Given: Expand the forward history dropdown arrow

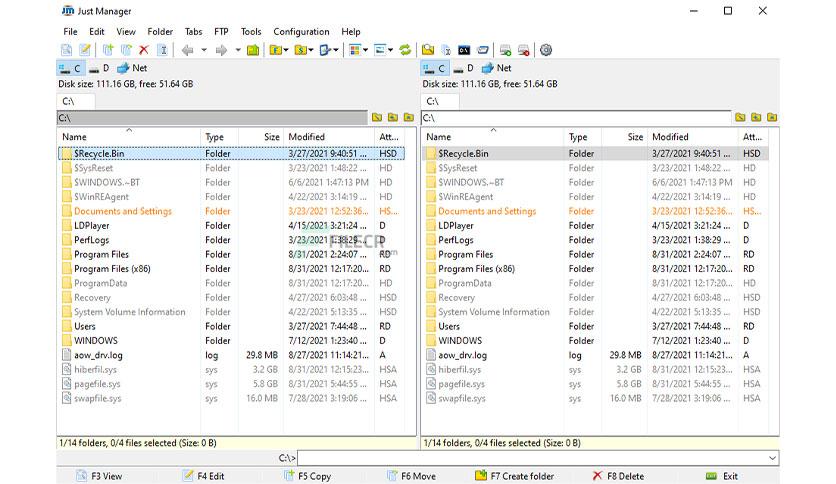Looking at the screenshot, I should 238,50.
